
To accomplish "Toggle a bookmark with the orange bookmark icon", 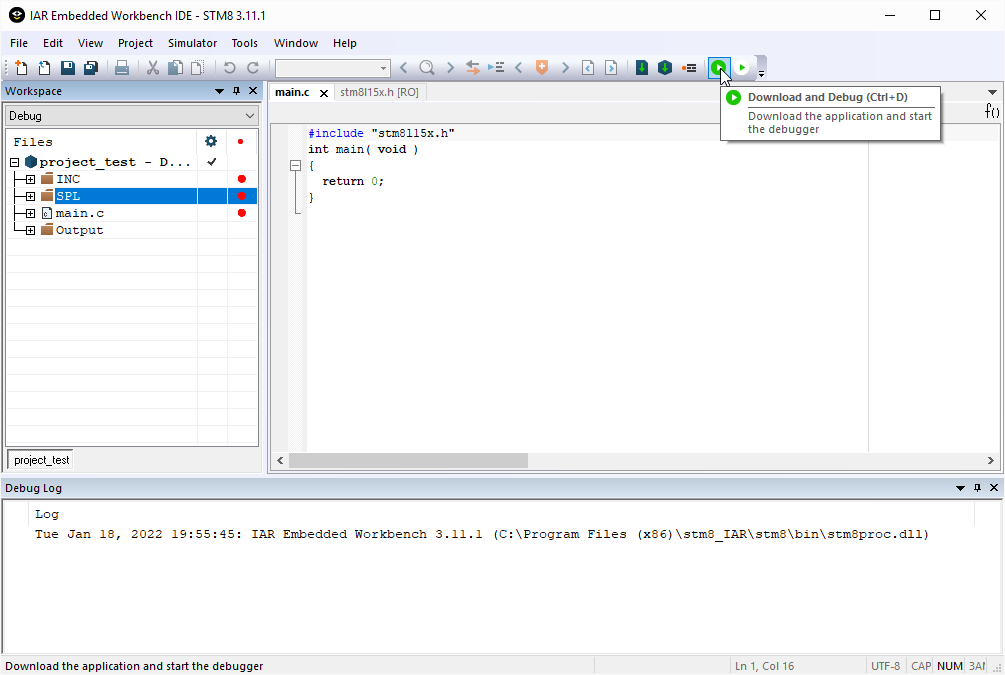I will click(542, 67).
